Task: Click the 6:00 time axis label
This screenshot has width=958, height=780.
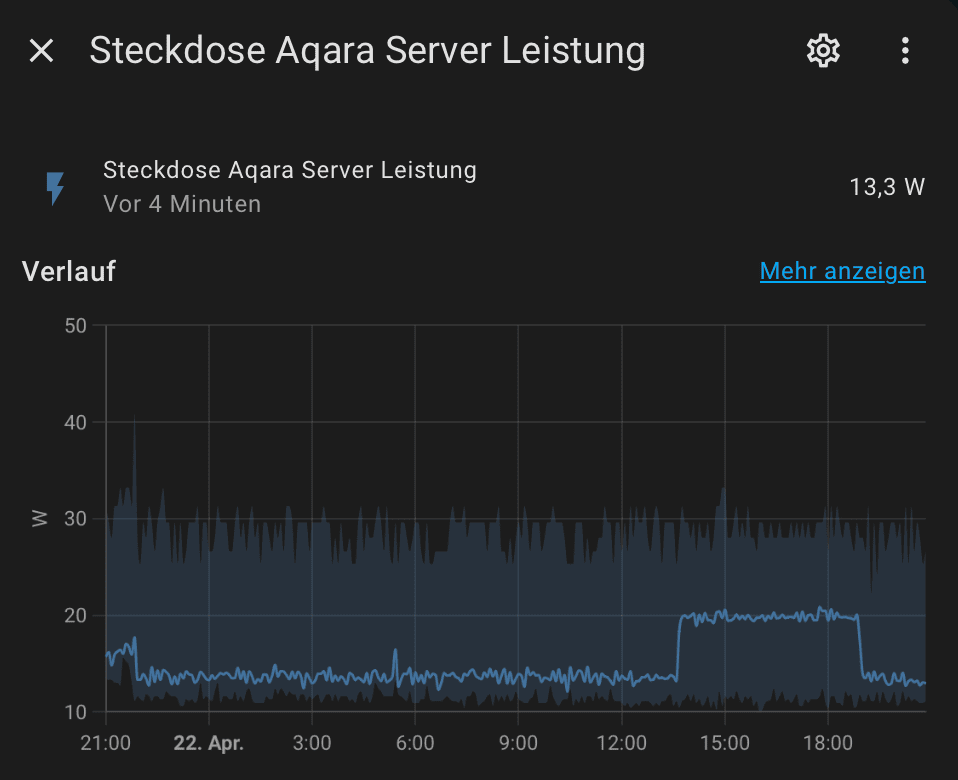Action: (x=415, y=743)
